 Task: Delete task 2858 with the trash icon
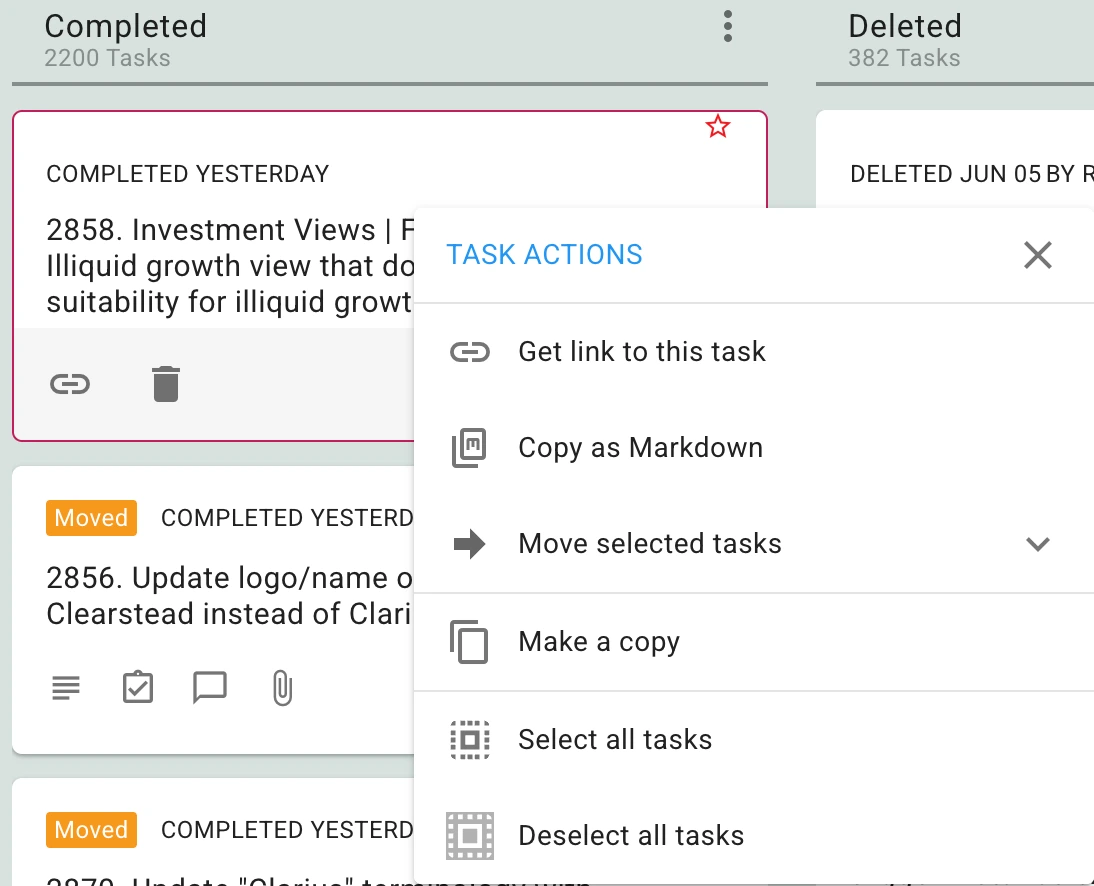pos(166,384)
